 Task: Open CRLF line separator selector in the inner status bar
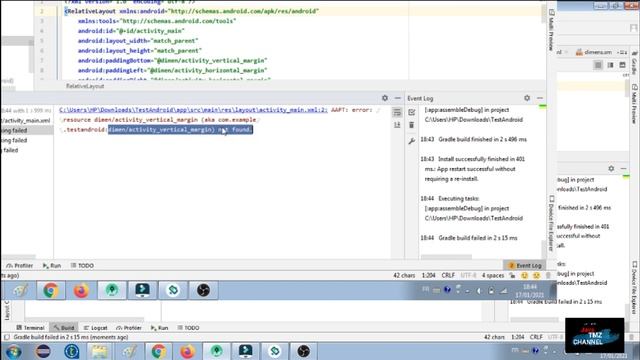click(x=448, y=276)
